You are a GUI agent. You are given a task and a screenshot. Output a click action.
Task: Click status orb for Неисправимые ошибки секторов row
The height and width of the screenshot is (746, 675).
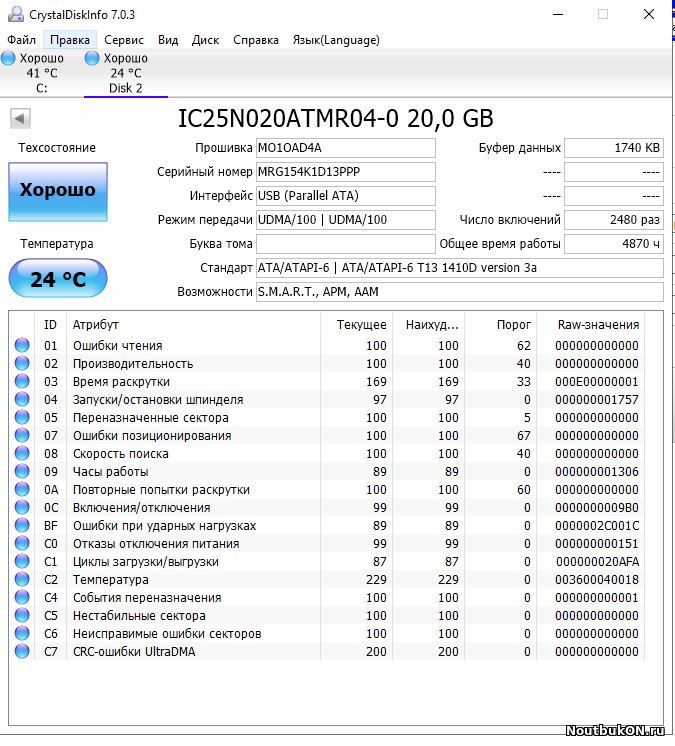click(22, 633)
